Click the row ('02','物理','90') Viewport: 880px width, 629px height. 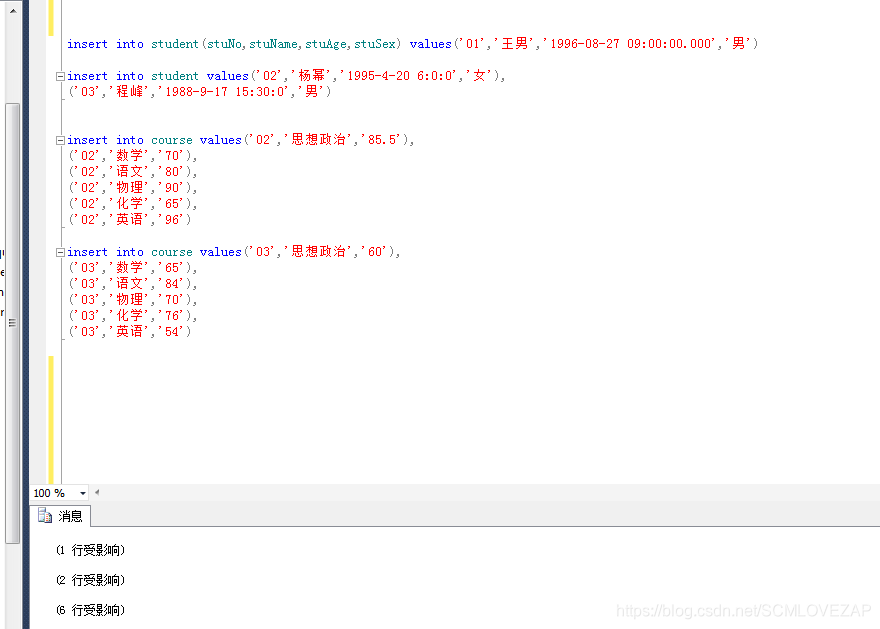point(132,187)
